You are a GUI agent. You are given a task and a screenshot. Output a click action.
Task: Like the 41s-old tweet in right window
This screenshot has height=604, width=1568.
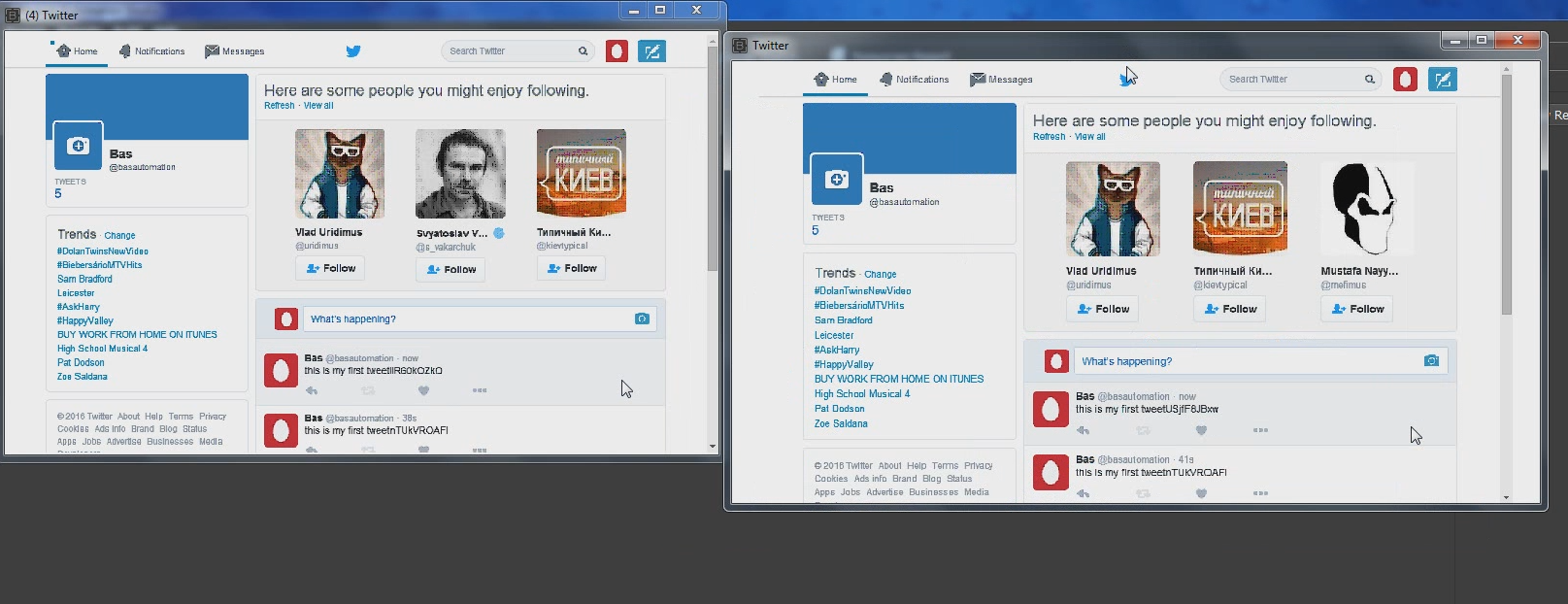coord(1201,493)
